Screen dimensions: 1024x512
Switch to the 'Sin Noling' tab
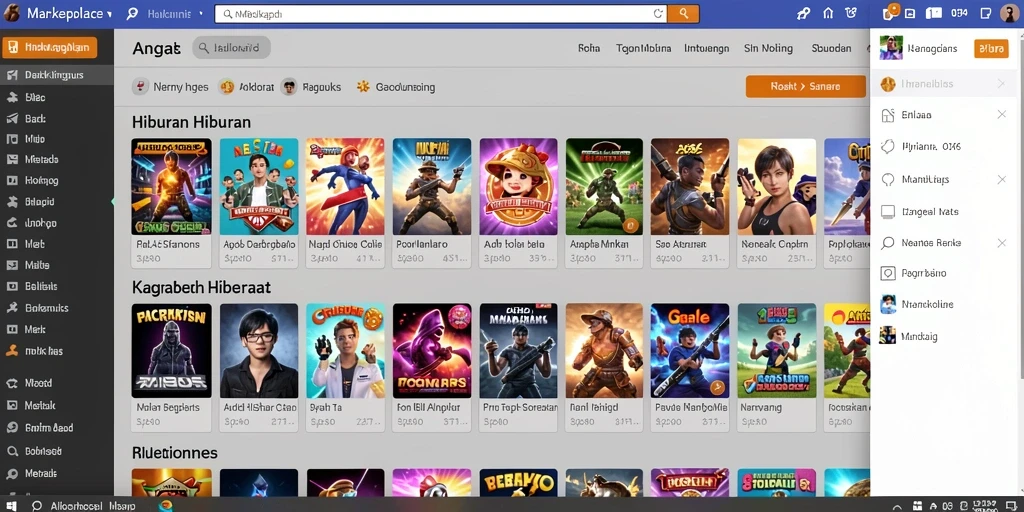tap(768, 48)
